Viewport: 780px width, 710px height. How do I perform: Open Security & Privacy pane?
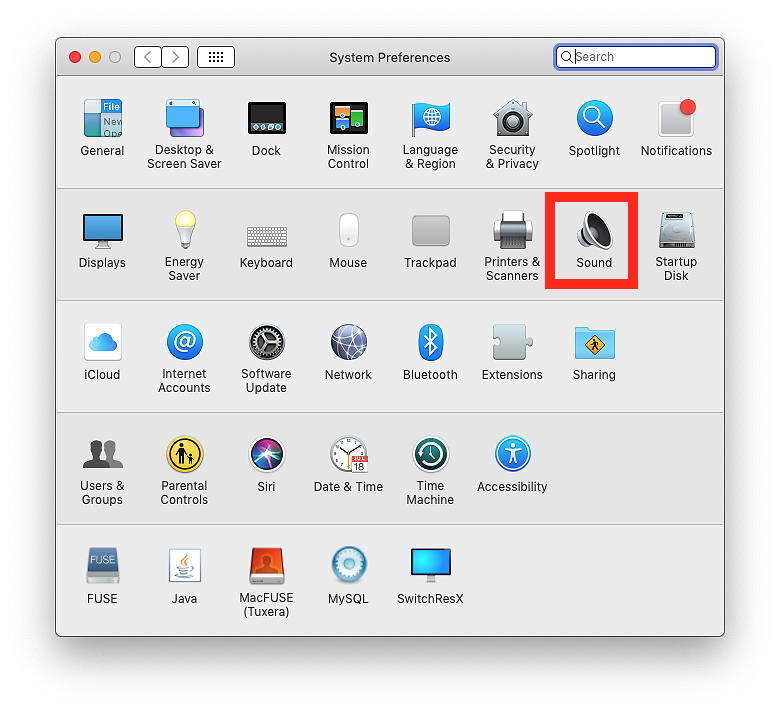coord(512,134)
